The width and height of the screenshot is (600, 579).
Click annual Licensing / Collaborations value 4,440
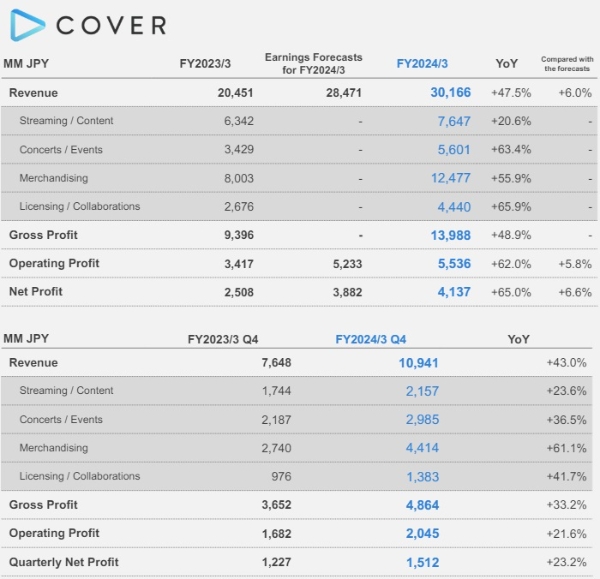[454, 207]
